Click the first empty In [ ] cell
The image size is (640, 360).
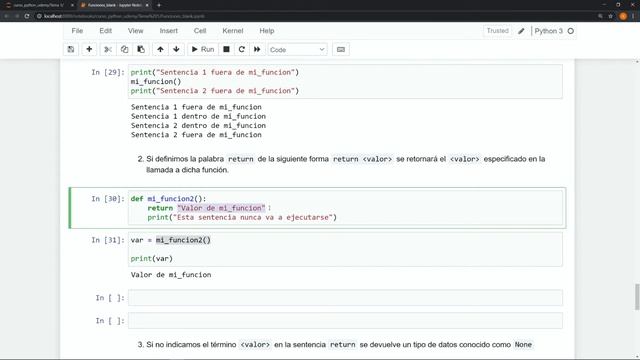(x=345, y=298)
